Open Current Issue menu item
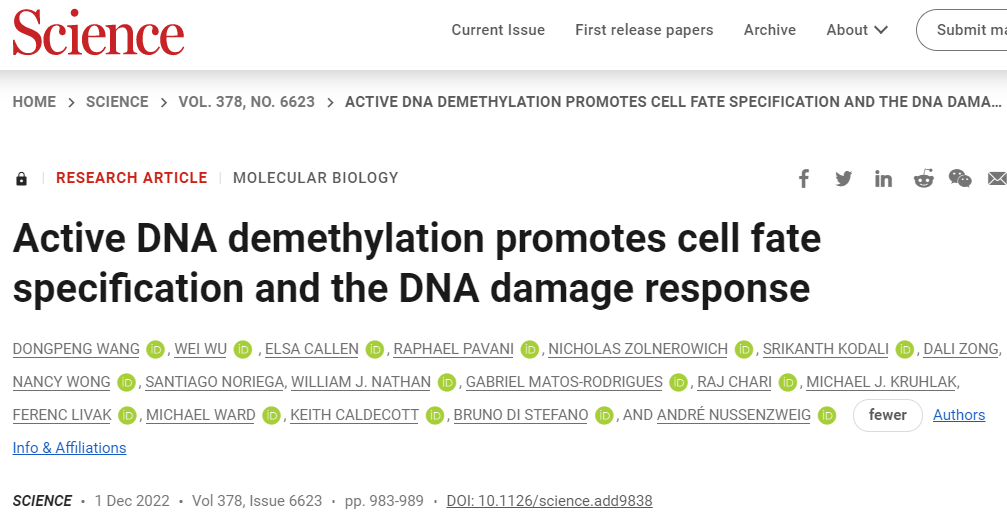Screen dimensions: 1007x515 (498, 30)
